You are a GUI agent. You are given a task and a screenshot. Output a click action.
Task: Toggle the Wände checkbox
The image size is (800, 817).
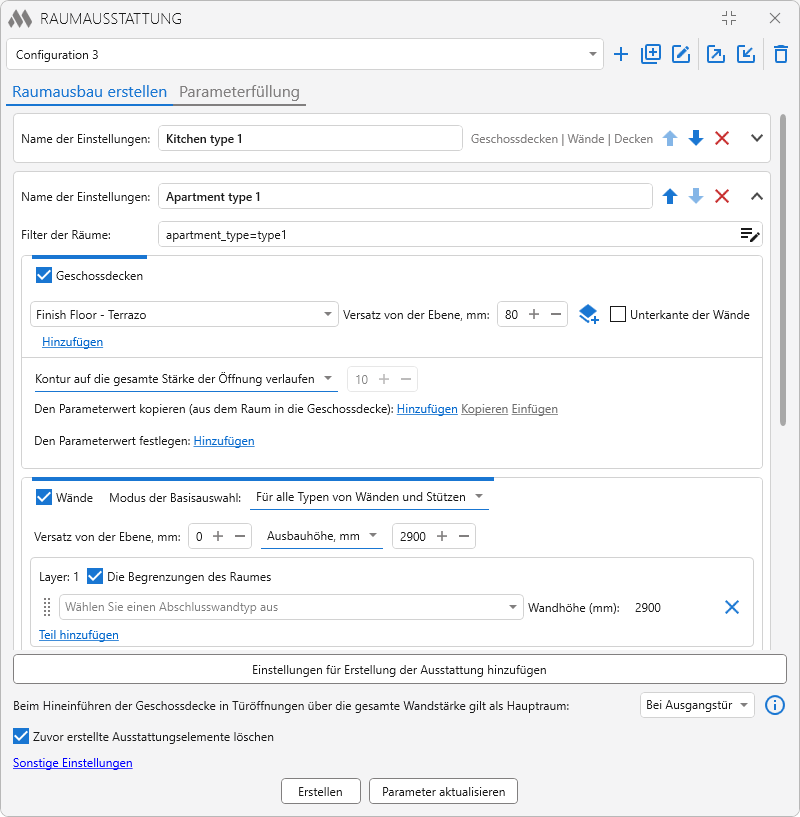click(x=44, y=497)
